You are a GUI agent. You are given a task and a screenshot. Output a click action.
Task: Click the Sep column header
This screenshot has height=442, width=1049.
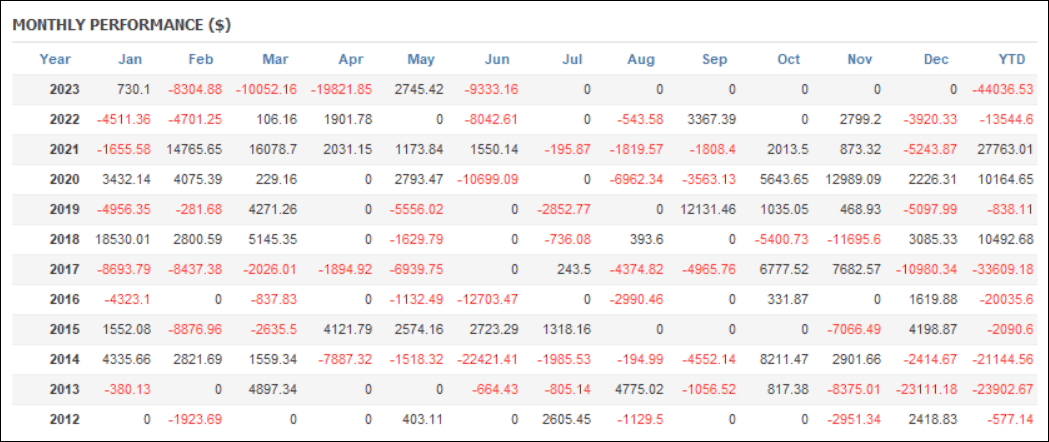click(x=715, y=59)
